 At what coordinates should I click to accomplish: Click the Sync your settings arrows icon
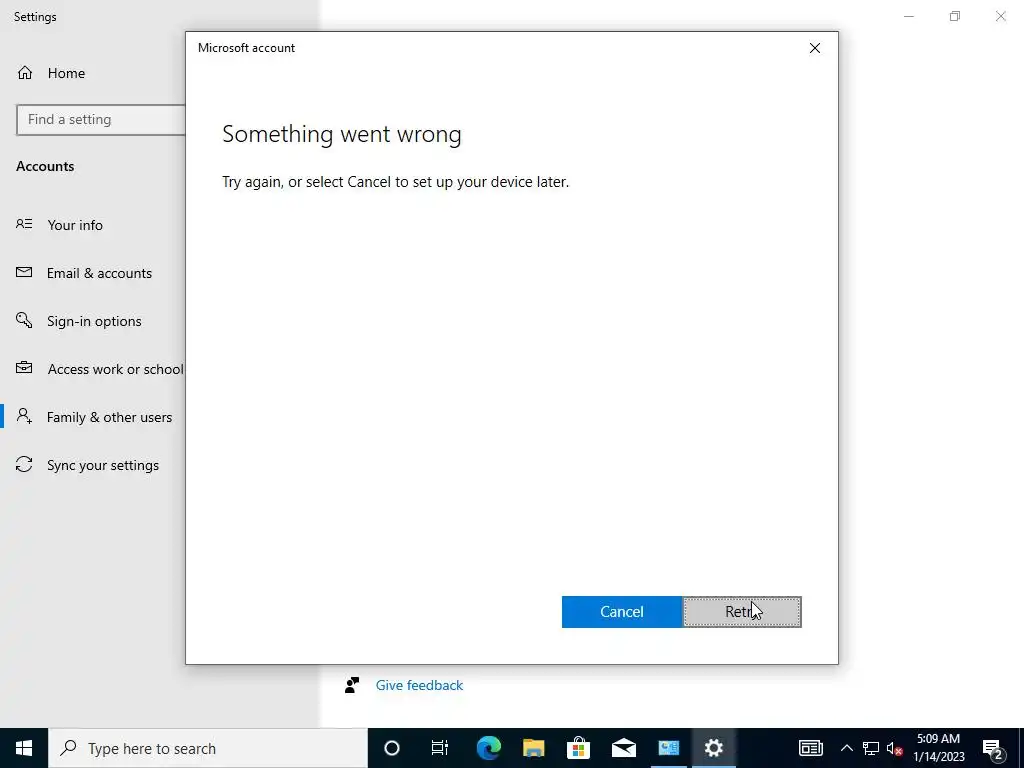click(24, 464)
